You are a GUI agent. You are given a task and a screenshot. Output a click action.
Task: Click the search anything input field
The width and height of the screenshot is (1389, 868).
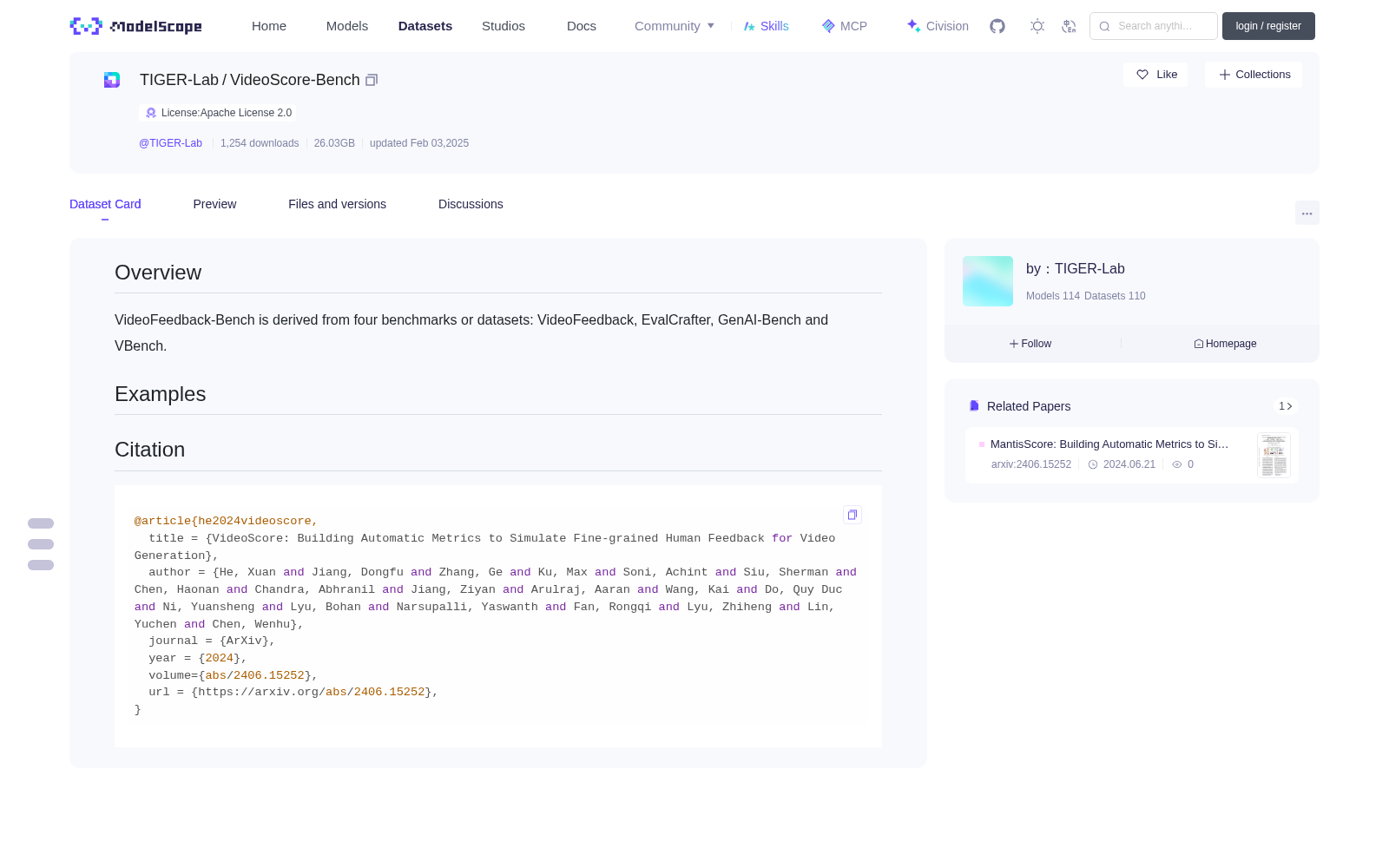pyautogui.click(x=1154, y=26)
